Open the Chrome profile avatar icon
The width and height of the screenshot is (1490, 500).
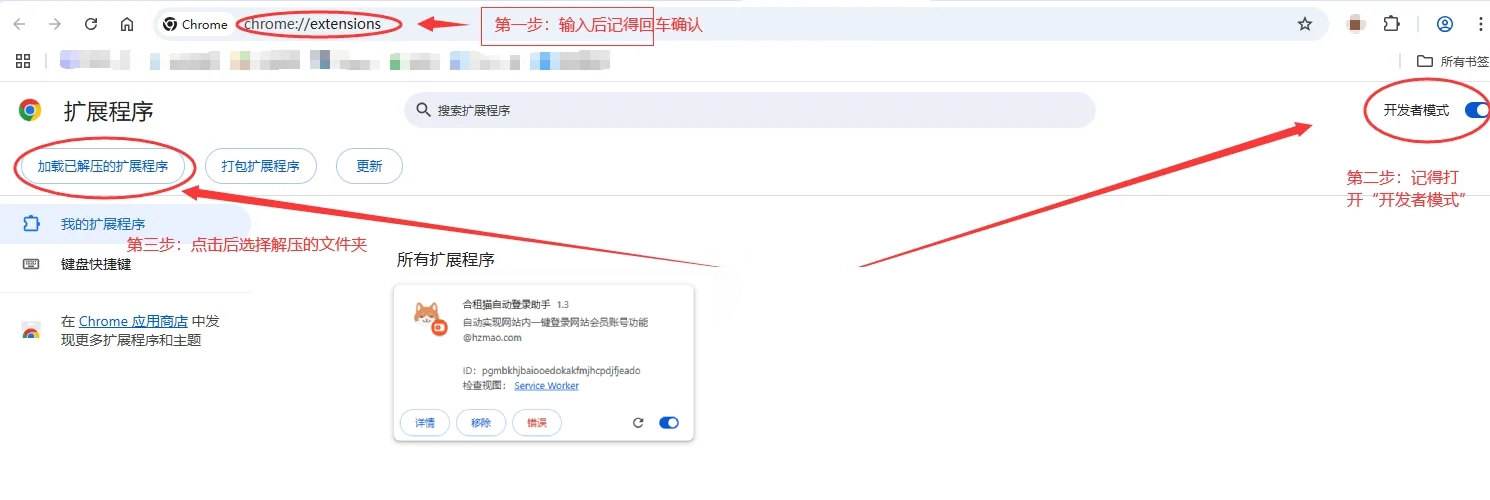click(1444, 24)
